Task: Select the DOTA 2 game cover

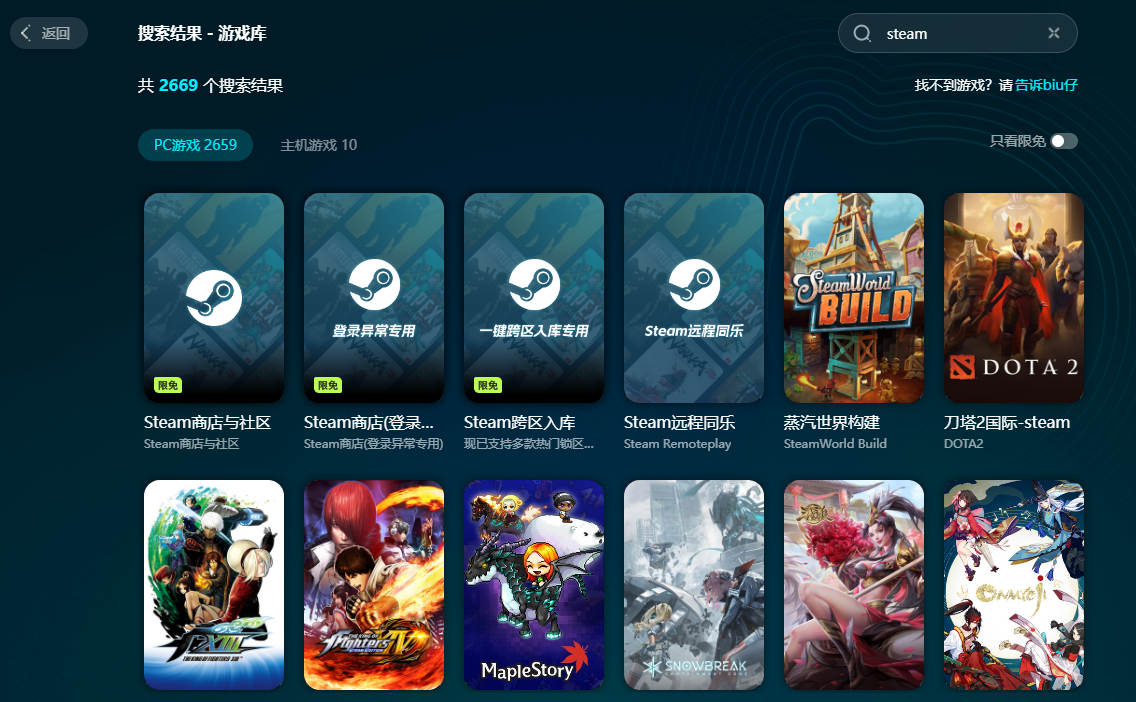Action: [1014, 297]
